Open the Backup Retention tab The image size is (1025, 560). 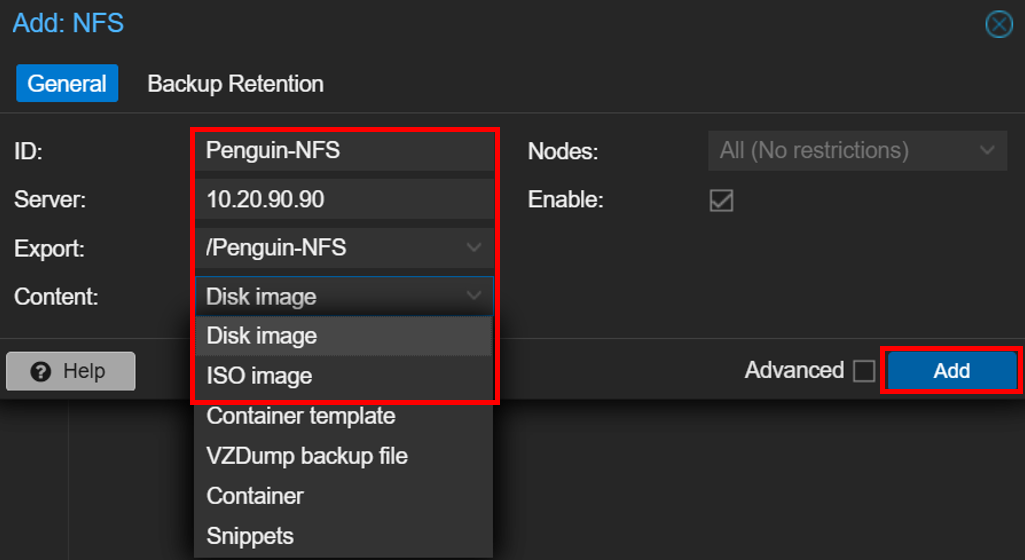(x=235, y=84)
